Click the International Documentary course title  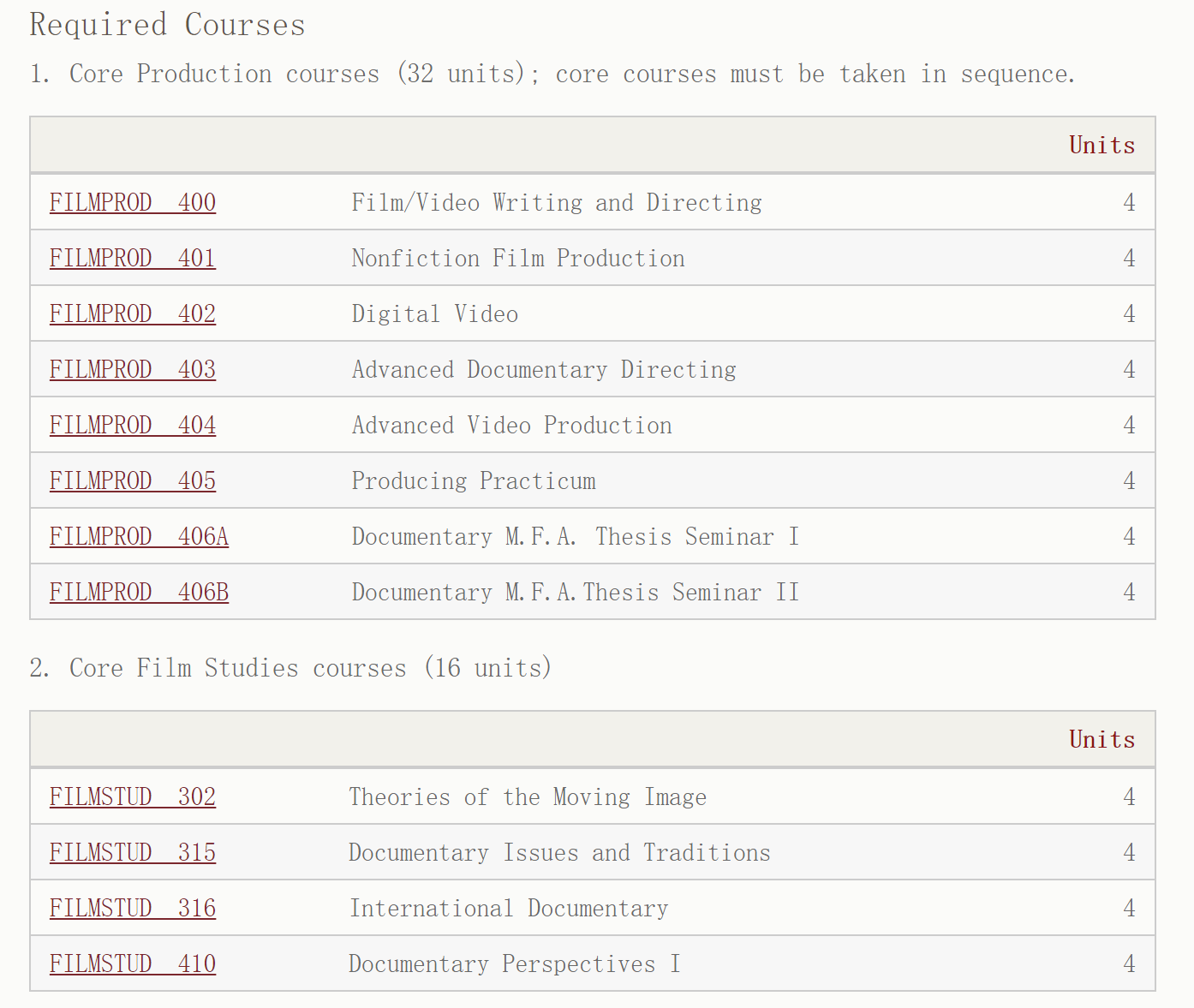[x=509, y=909]
